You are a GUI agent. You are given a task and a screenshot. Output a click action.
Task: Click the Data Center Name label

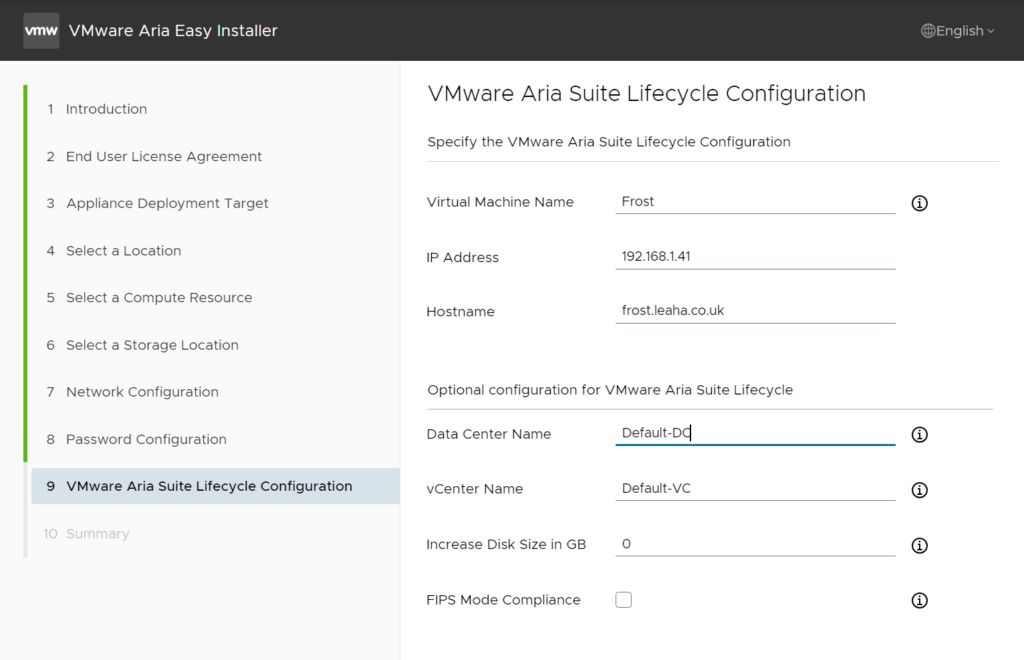coord(488,433)
